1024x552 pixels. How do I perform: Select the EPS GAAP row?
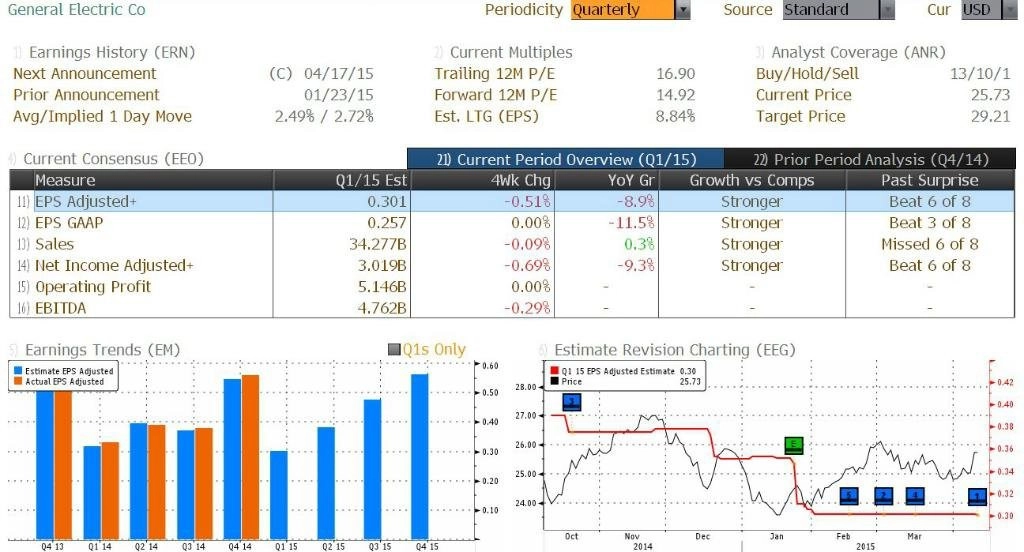[512, 223]
